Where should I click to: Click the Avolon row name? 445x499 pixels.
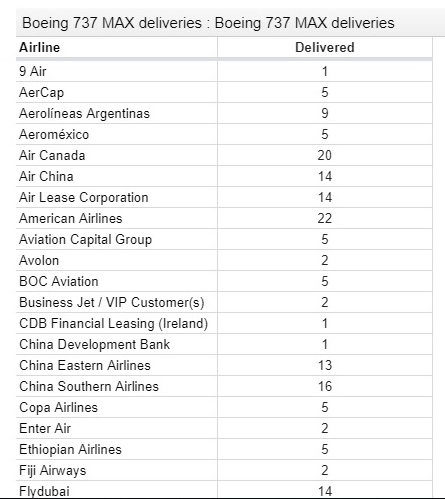[39, 260]
